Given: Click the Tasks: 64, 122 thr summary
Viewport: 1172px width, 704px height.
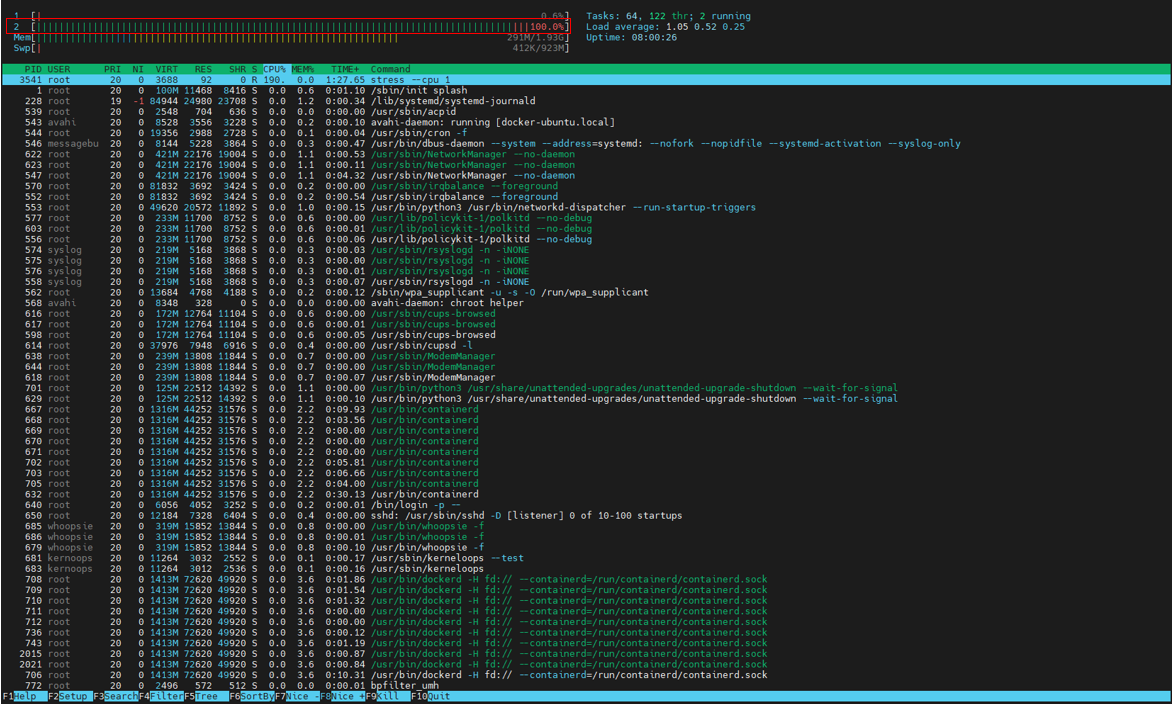Looking at the screenshot, I should point(668,16).
